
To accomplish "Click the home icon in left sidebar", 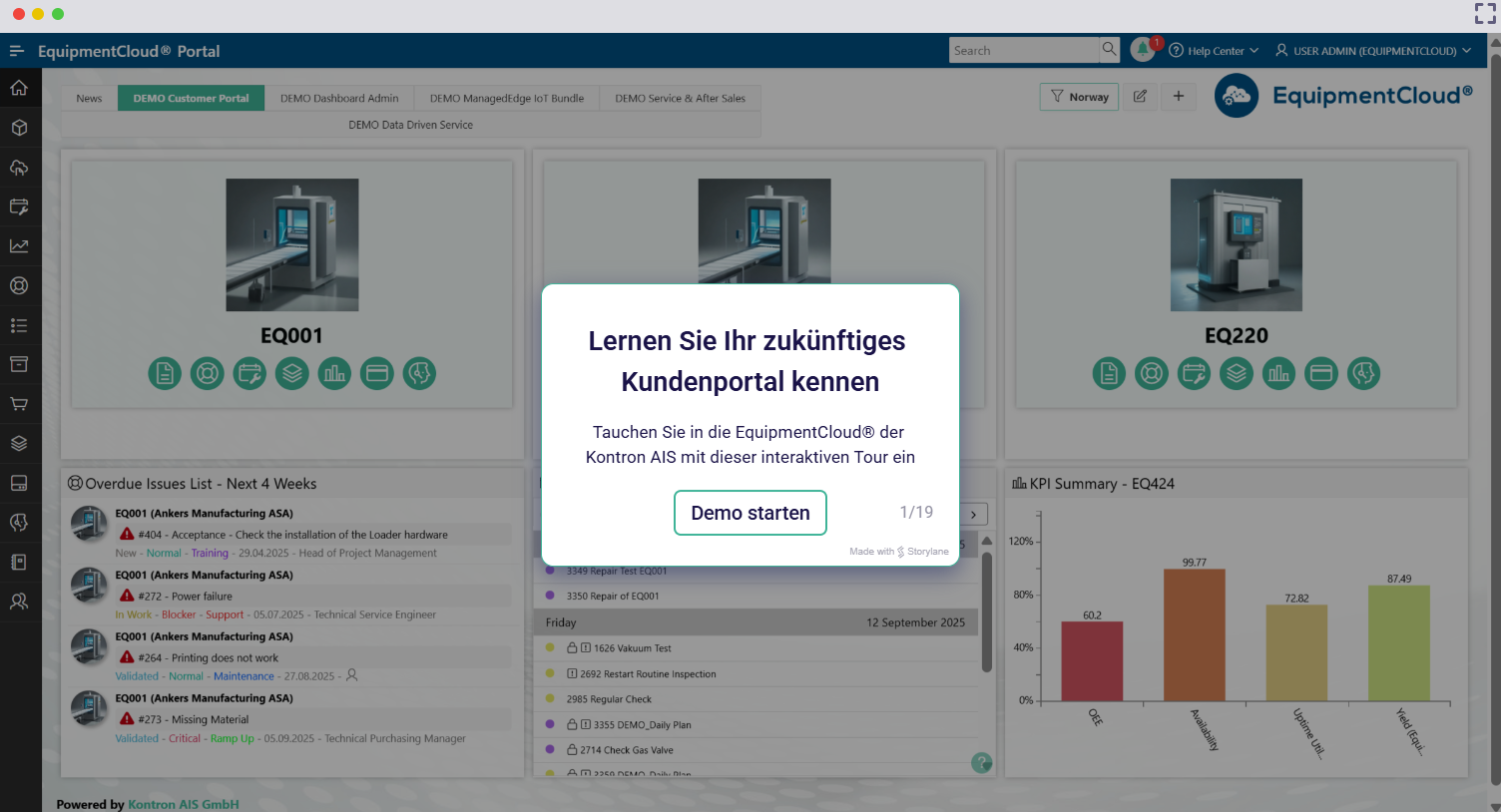I will tap(19, 88).
